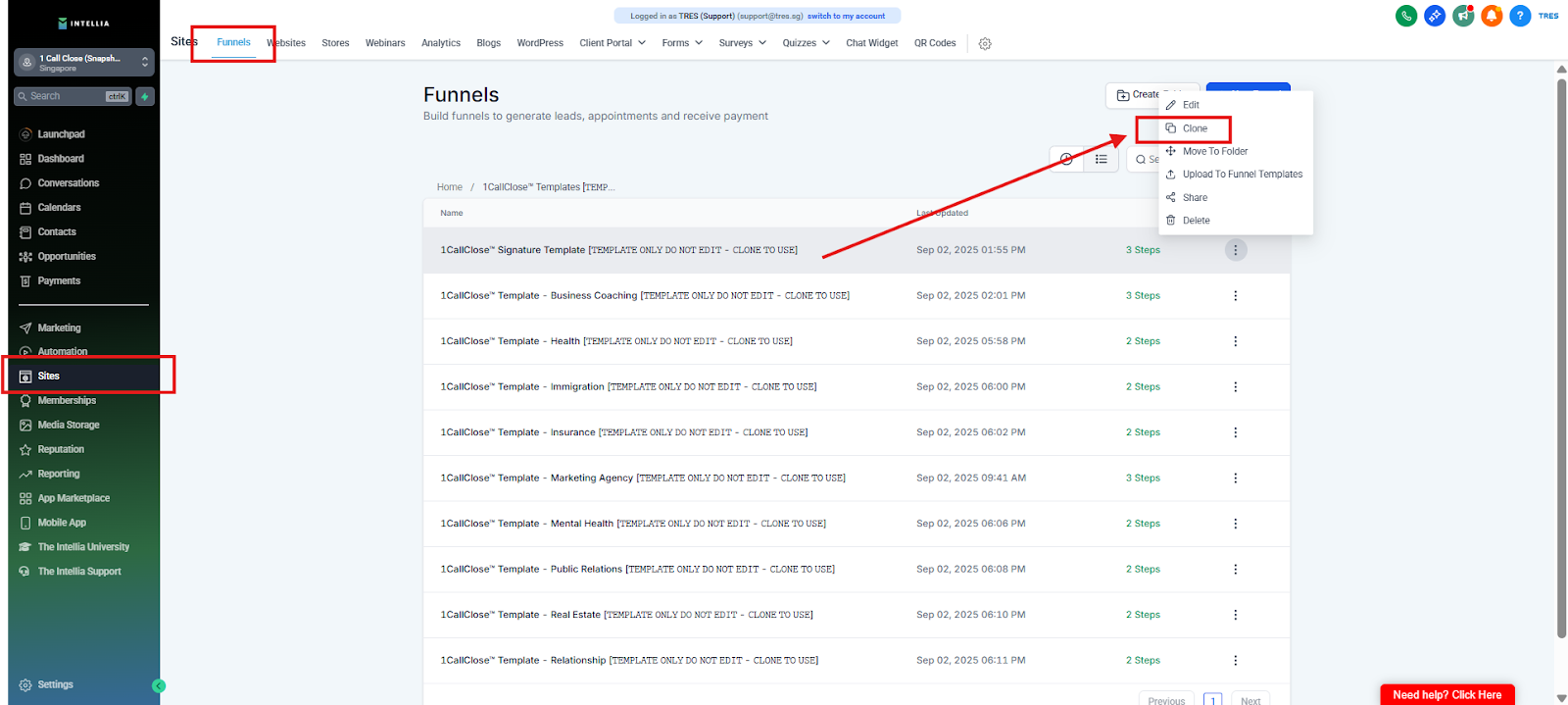Screen dimensions: 1568x705
Task: Switch to the Funnels tab
Action: [233, 42]
